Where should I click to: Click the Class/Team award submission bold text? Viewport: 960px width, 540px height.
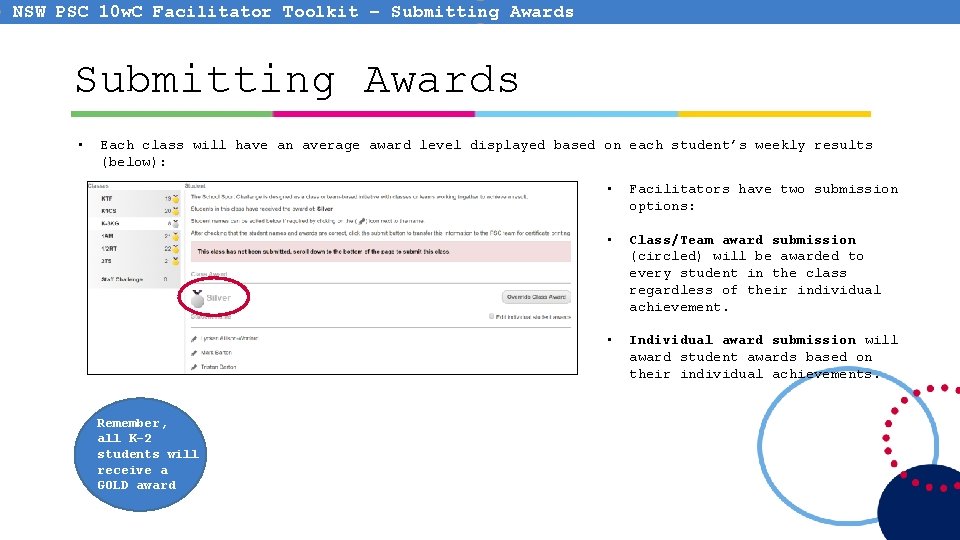click(x=743, y=240)
